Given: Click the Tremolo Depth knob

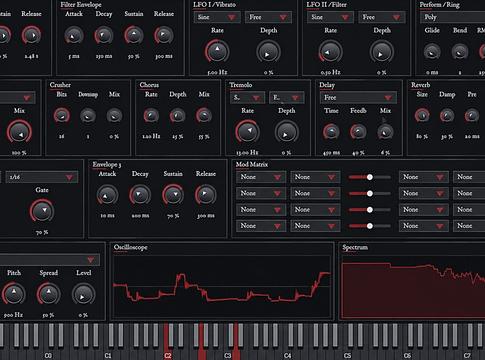Looking at the screenshot, I should click(x=286, y=133).
